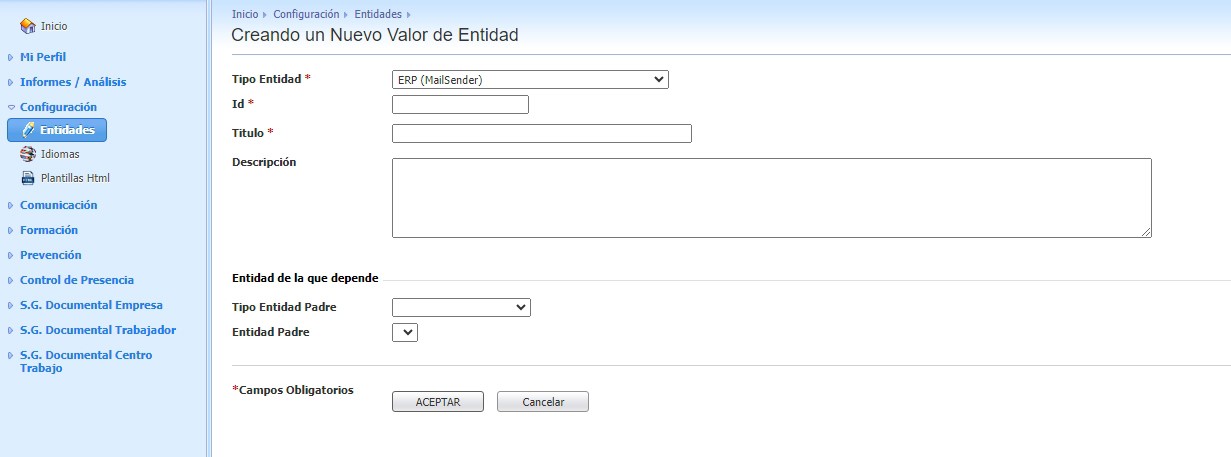Focus the Titulo input field
The height and width of the screenshot is (457, 1231).
[x=541, y=134]
